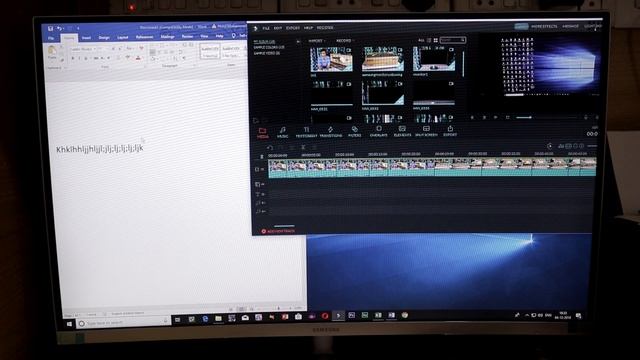Screen dimensions: 640x360
Task: Click the Save icon in Word's quick access toolbar
Action: point(51,29)
